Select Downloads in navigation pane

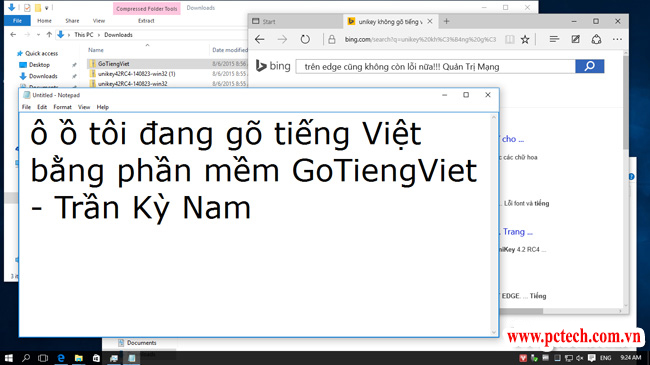coord(43,76)
